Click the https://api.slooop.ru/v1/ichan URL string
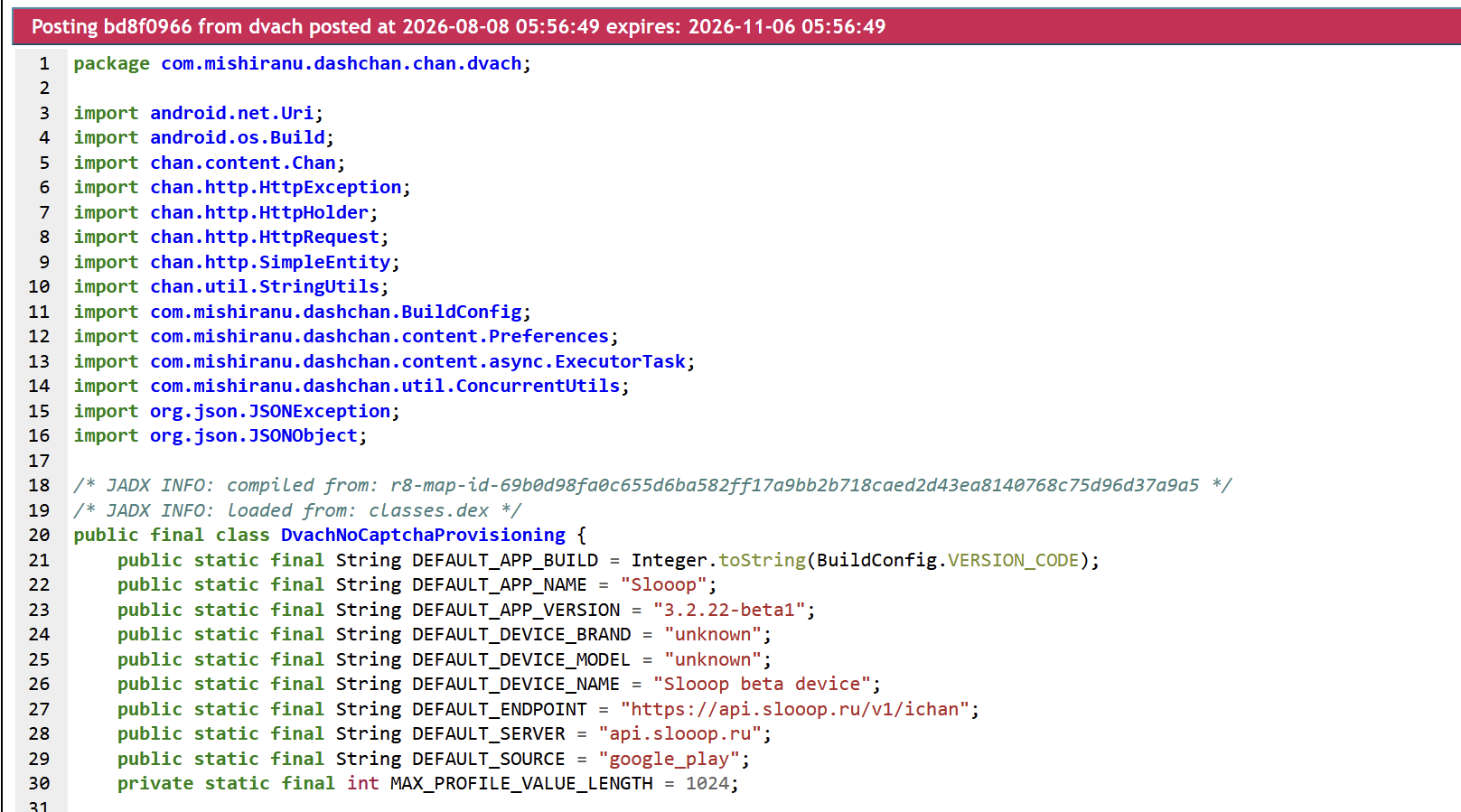The width and height of the screenshot is (1461, 812). (x=795, y=709)
